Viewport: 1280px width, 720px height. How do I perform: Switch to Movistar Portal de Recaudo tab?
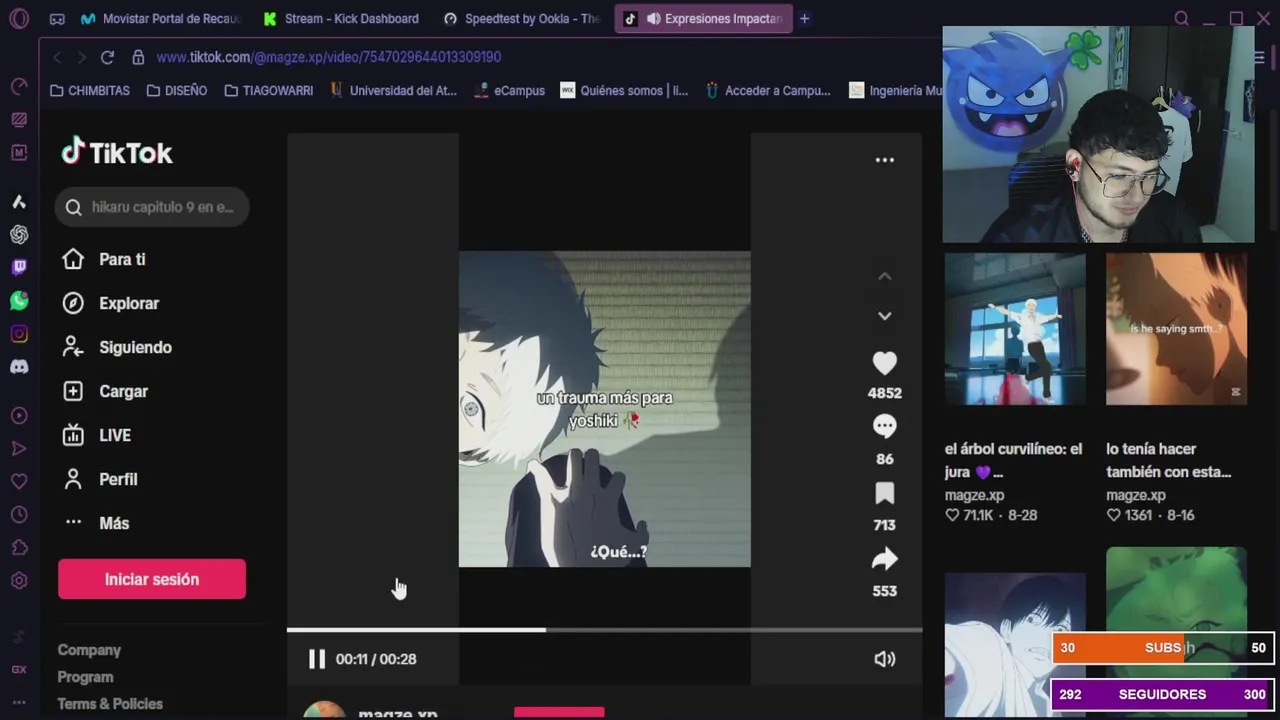coord(161,18)
